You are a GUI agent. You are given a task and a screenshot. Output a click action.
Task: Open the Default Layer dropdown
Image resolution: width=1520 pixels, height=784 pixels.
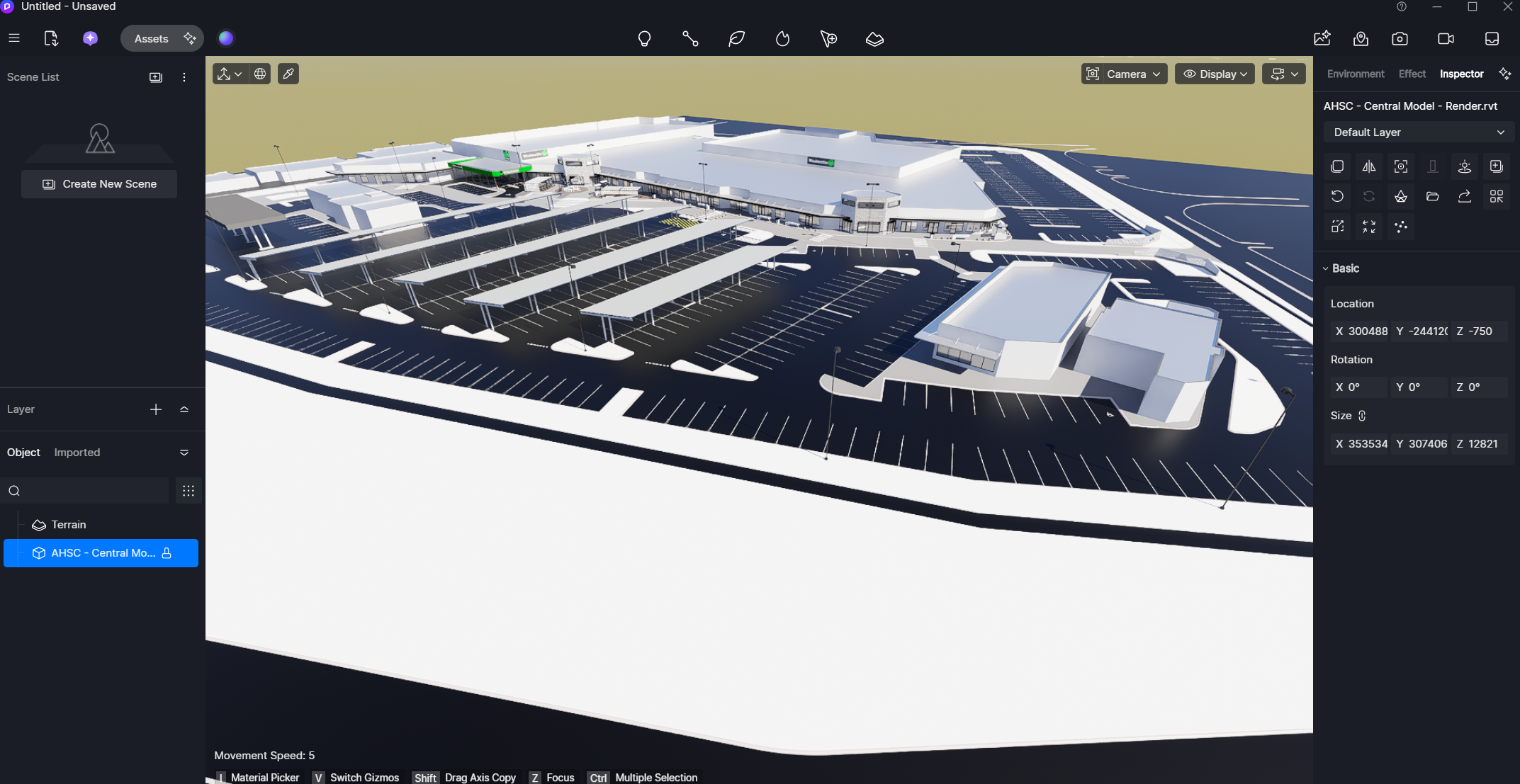coord(1418,132)
